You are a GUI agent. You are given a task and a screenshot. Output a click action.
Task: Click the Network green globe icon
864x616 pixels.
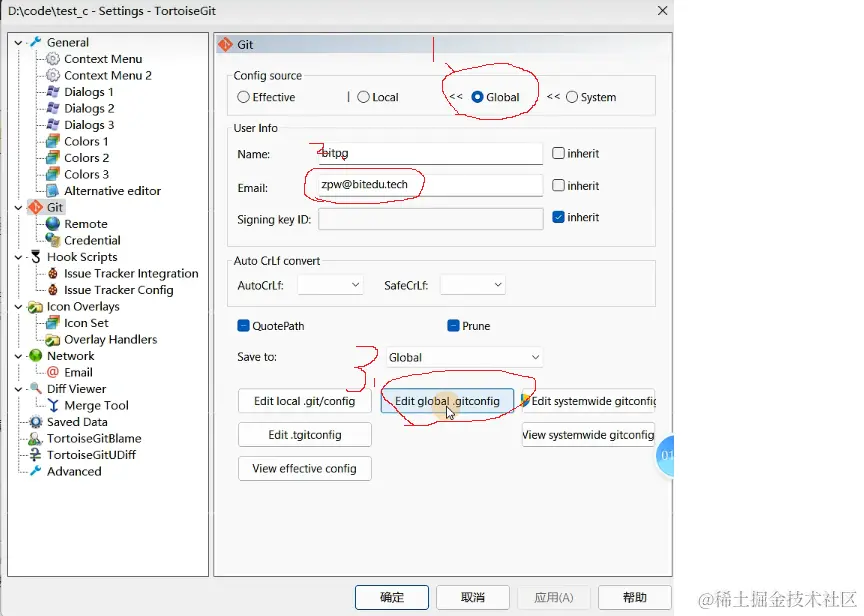coord(36,356)
